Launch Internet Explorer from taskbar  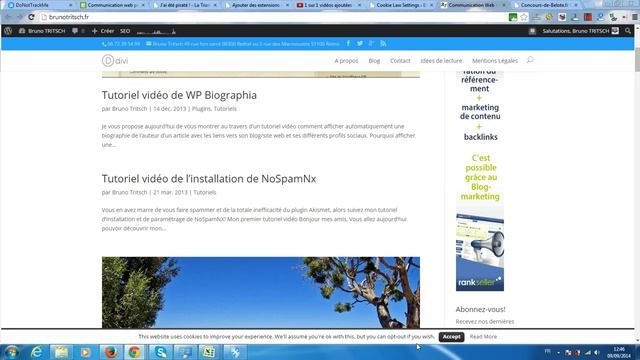pos(37,352)
